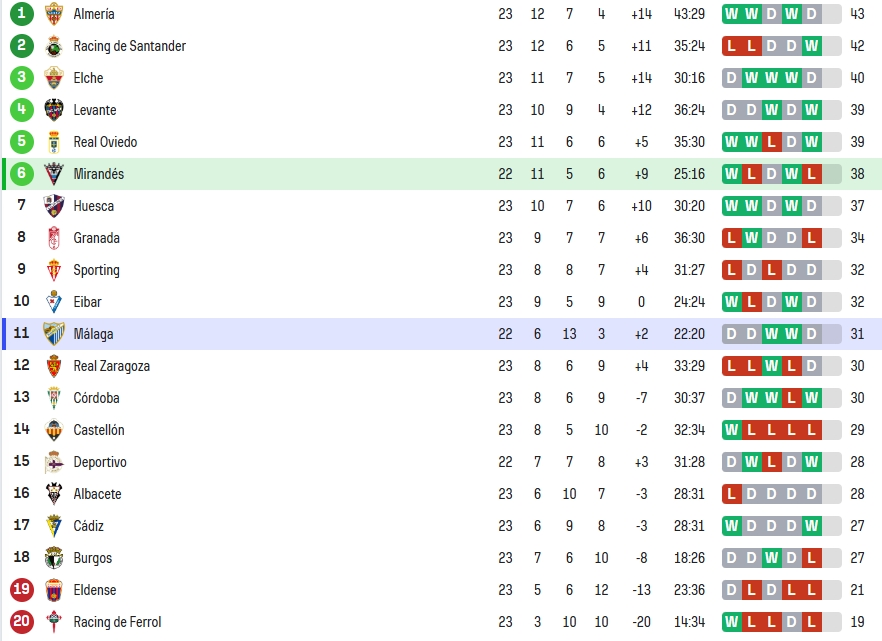Click the Almería club crest
This screenshot has height=641, width=882.
54,14
